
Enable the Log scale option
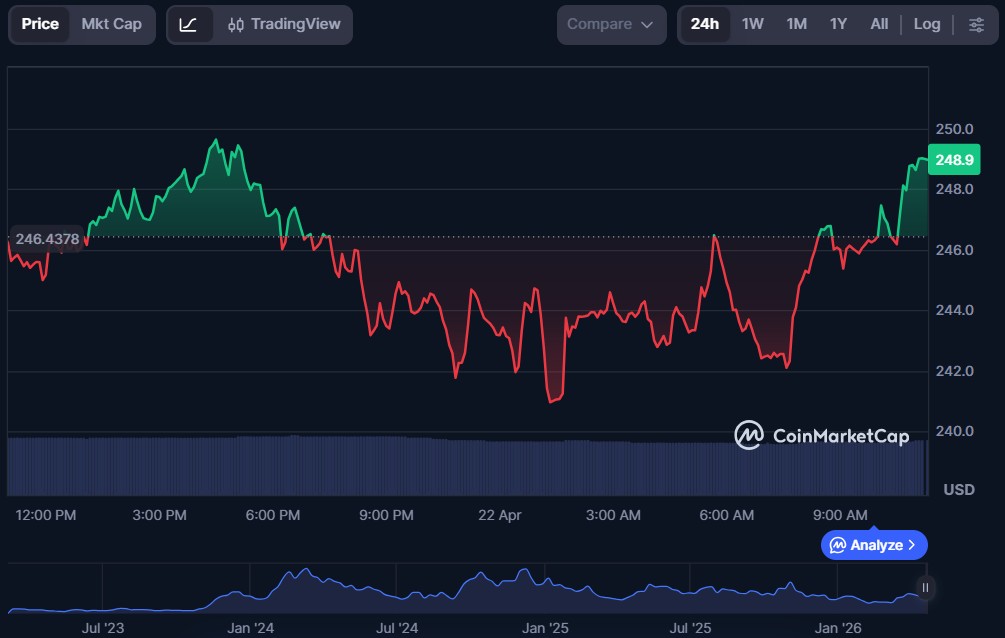coord(927,23)
